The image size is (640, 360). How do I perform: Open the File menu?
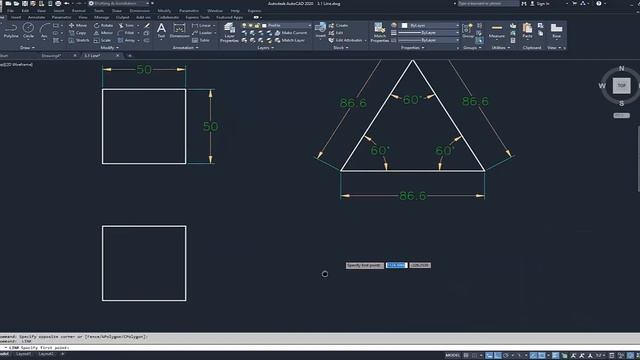click(x=11, y=11)
